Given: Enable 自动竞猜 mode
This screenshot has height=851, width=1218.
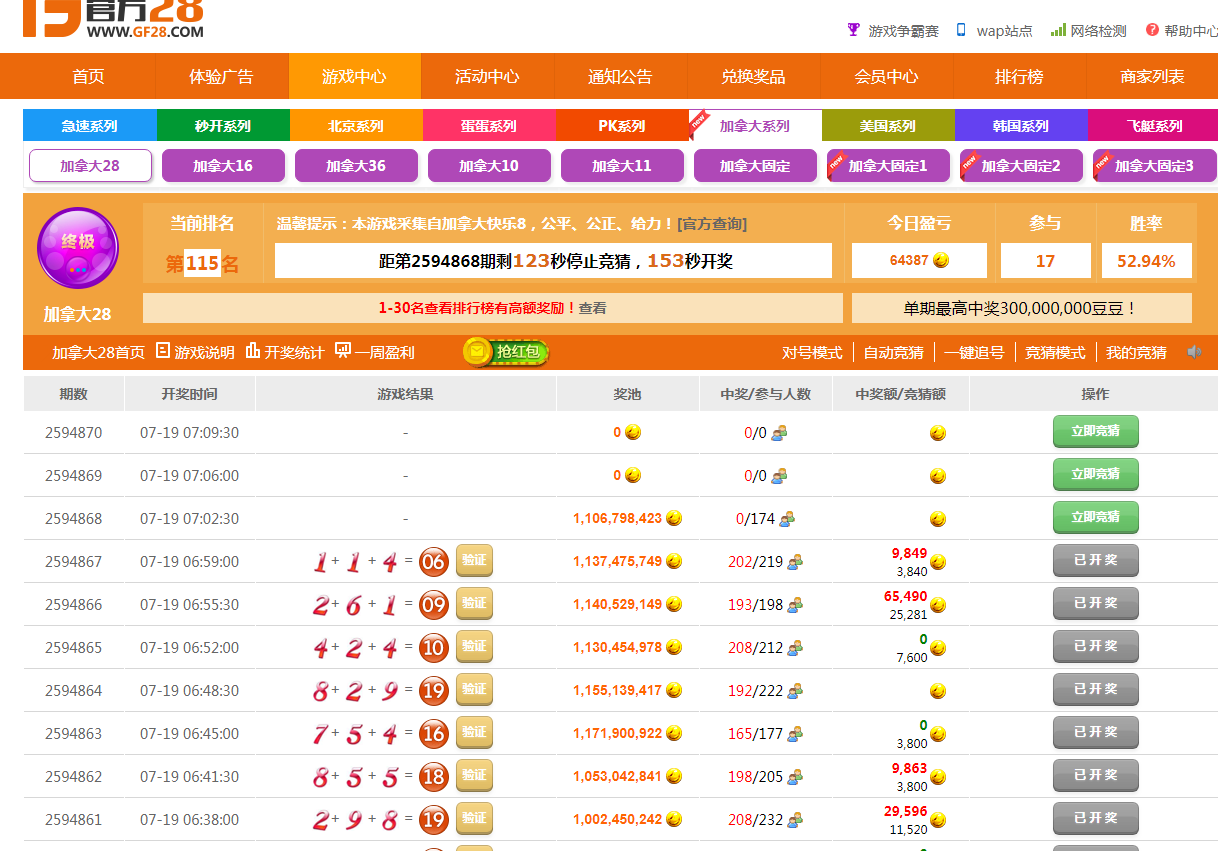Looking at the screenshot, I should pos(893,352).
